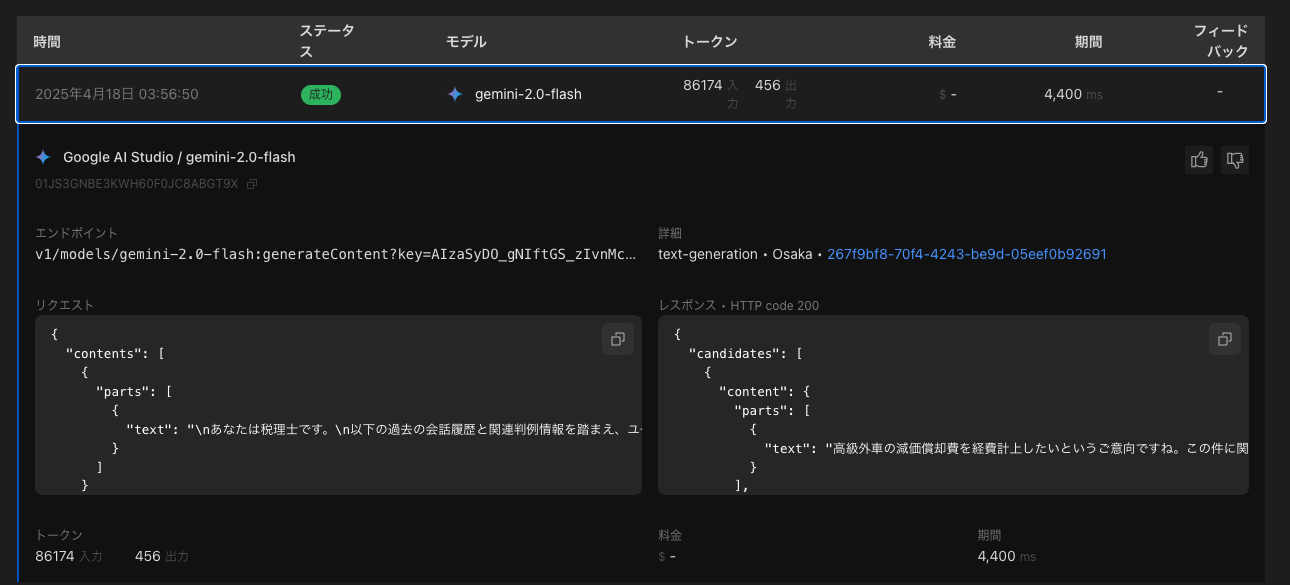Click the Gemini sparkle icon in log row
The height and width of the screenshot is (585, 1290).
click(x=455, y=94)
